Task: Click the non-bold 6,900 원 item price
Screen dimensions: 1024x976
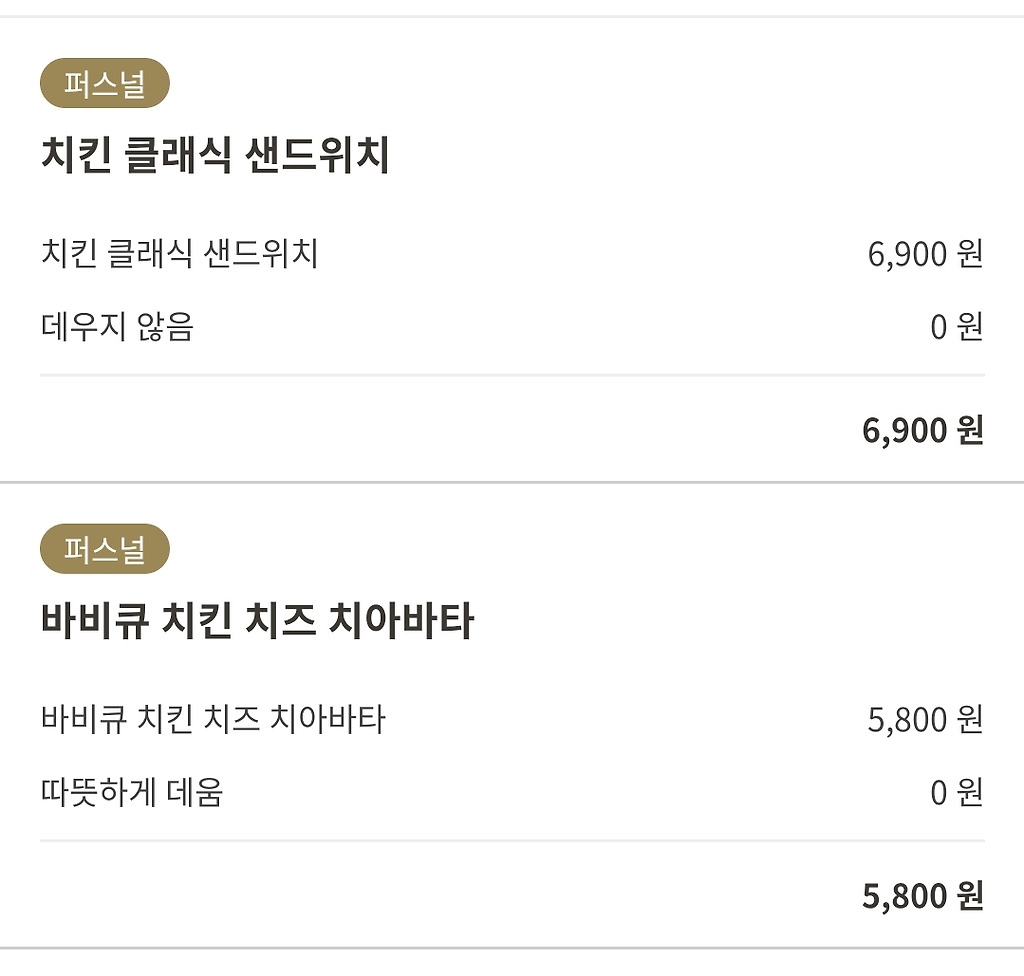Action: (x=925, y=254)
